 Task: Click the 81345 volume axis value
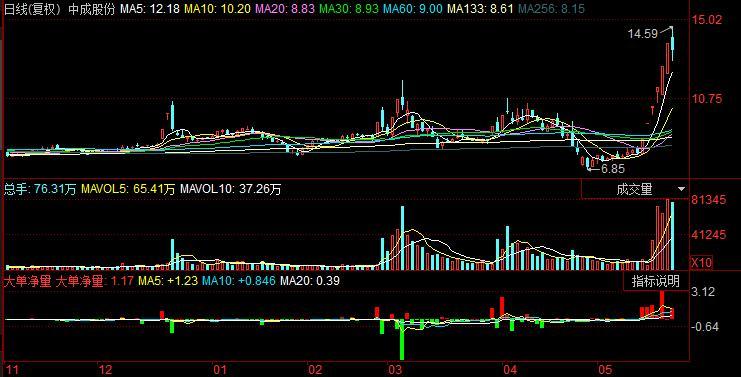pos(708,200)
